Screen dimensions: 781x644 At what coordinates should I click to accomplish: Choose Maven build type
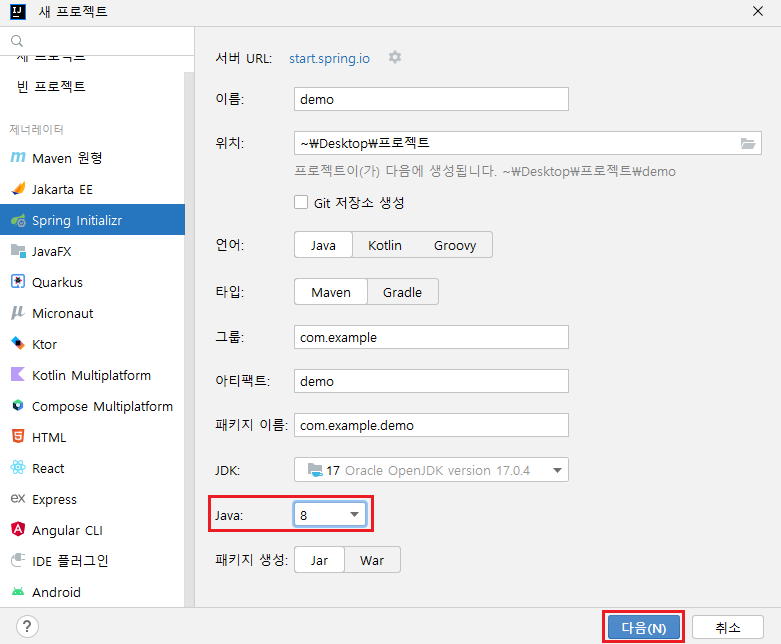click(x=331, y=291)
